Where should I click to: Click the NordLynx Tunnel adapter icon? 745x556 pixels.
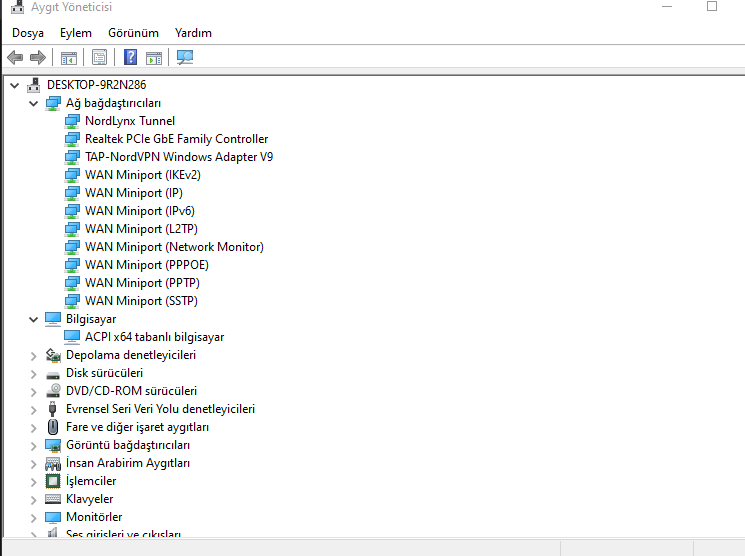[x=72, y=121]
